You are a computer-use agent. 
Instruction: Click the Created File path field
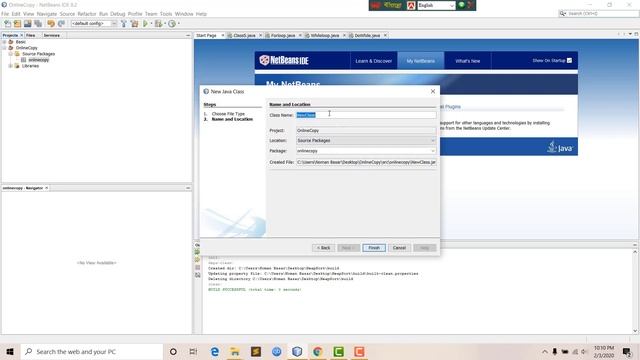366,162
